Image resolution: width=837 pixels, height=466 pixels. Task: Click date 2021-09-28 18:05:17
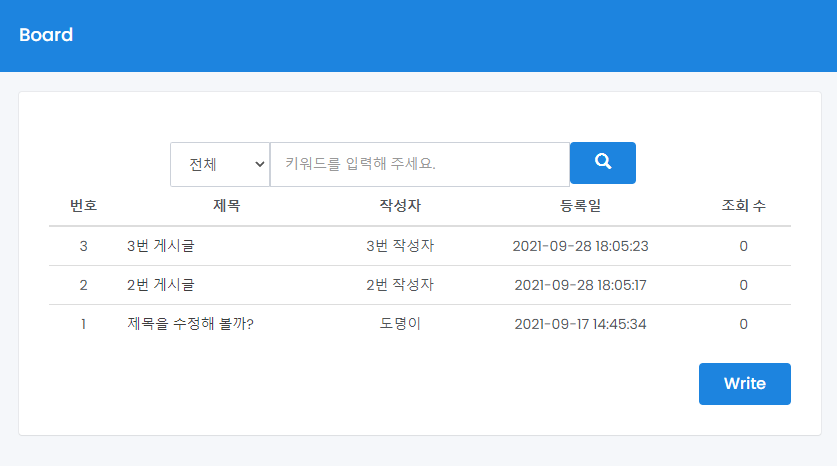(580, 285)
